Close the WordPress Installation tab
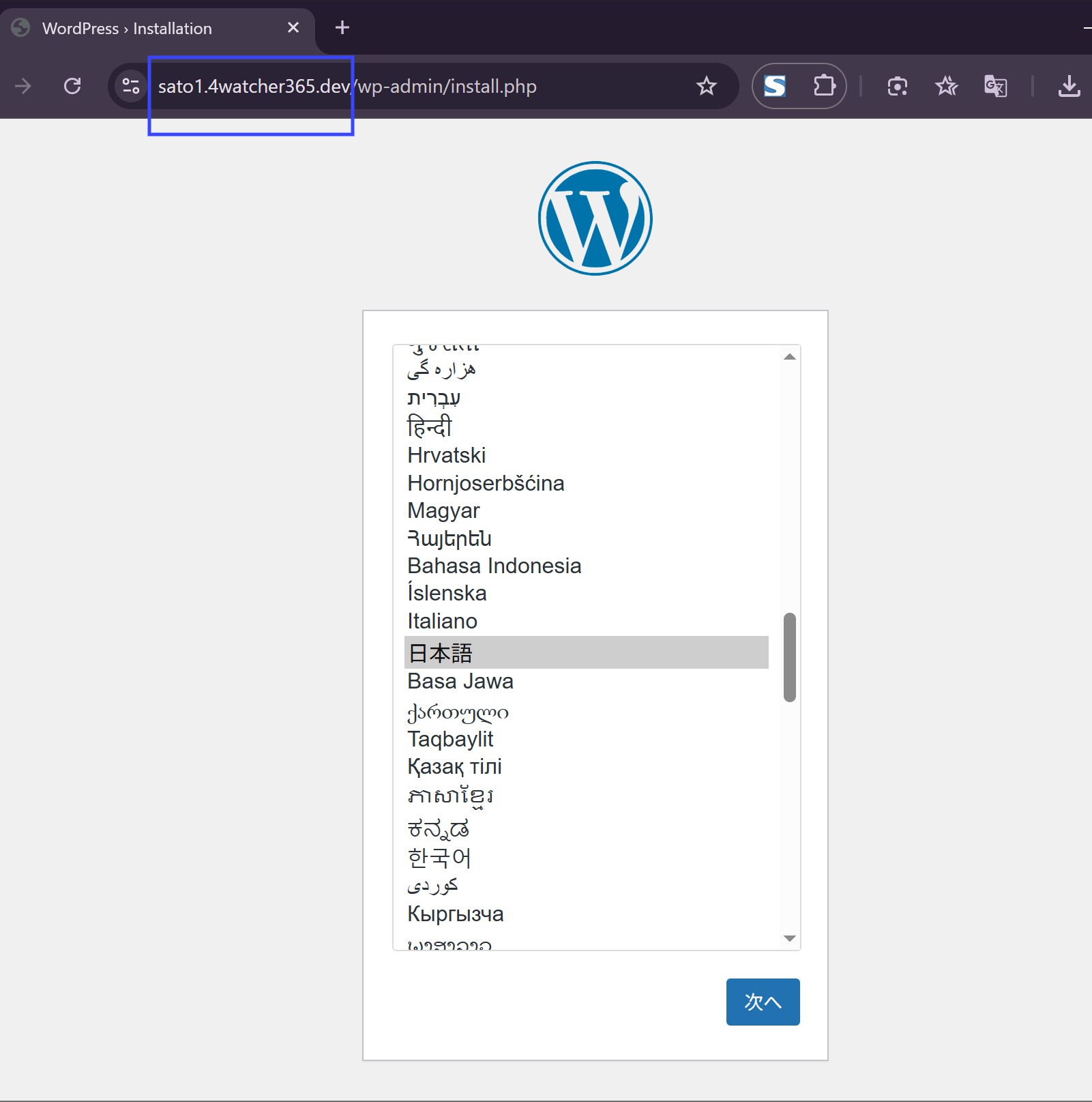 tap(293, 28)
